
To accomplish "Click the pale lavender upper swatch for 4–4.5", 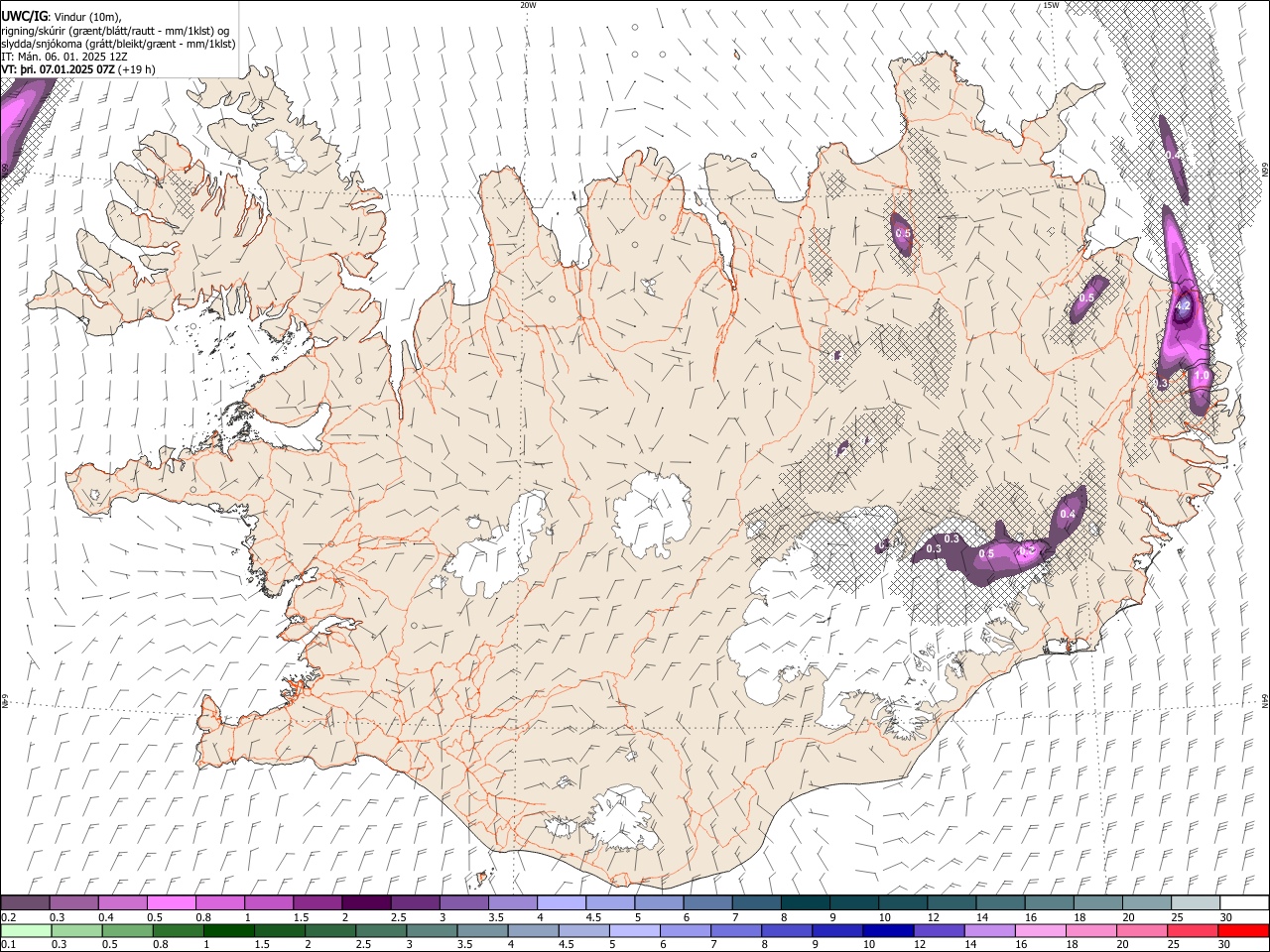I will (562, 903).
